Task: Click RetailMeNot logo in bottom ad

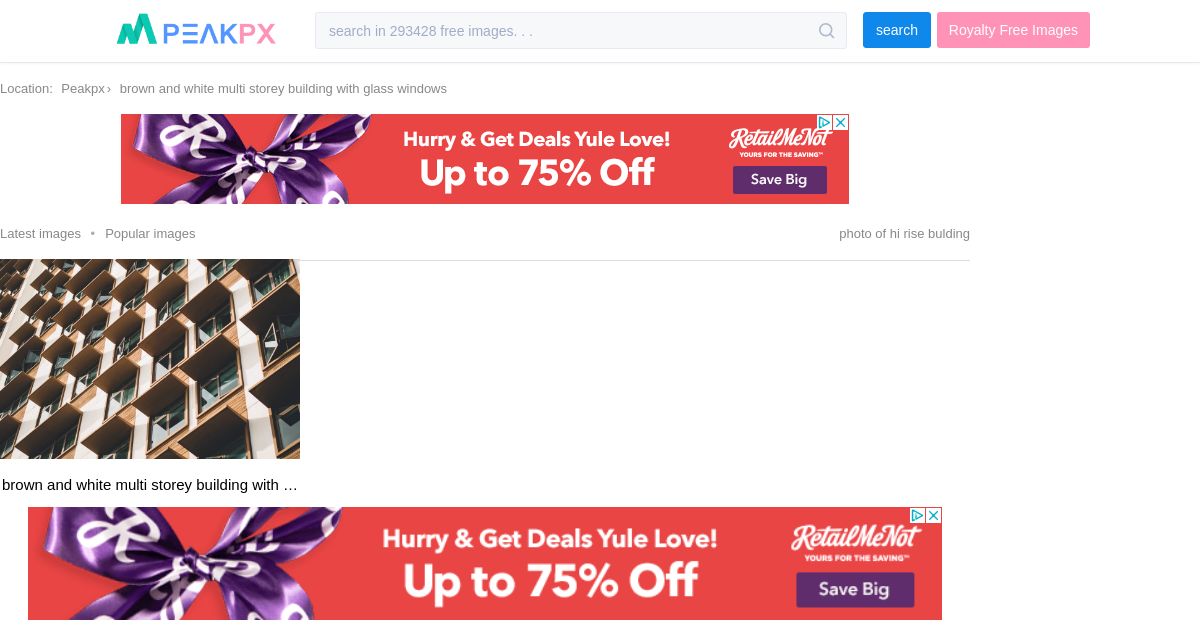Action: [x=856, y=541]
